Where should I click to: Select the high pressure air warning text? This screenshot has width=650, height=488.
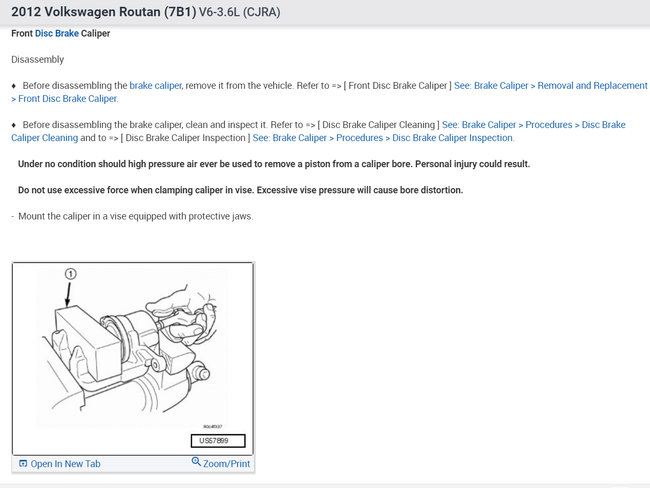click(x=274, y=164)
